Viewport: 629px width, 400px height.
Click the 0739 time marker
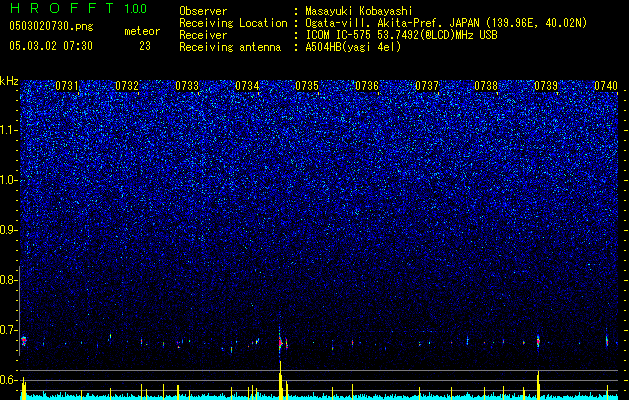point(546,86)
